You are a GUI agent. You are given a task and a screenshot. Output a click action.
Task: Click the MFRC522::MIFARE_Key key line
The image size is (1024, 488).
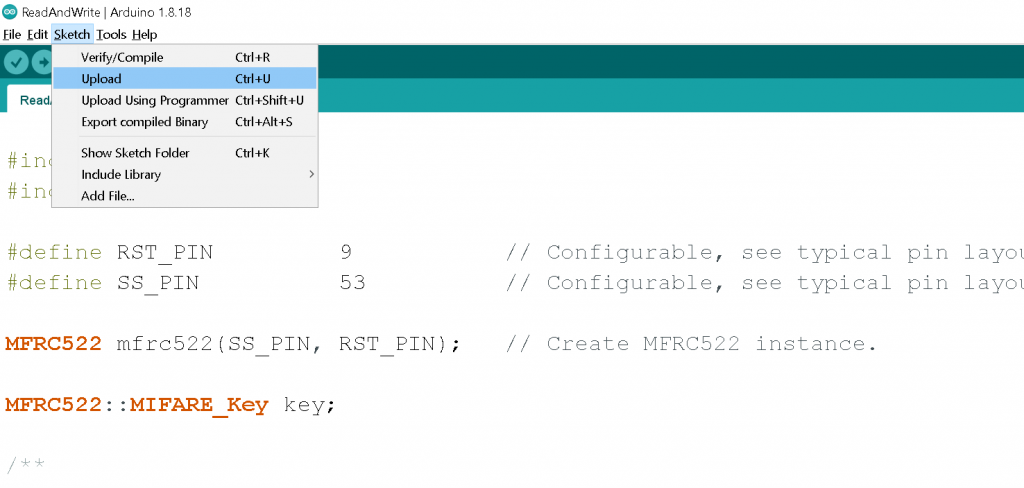click(170, 404)
